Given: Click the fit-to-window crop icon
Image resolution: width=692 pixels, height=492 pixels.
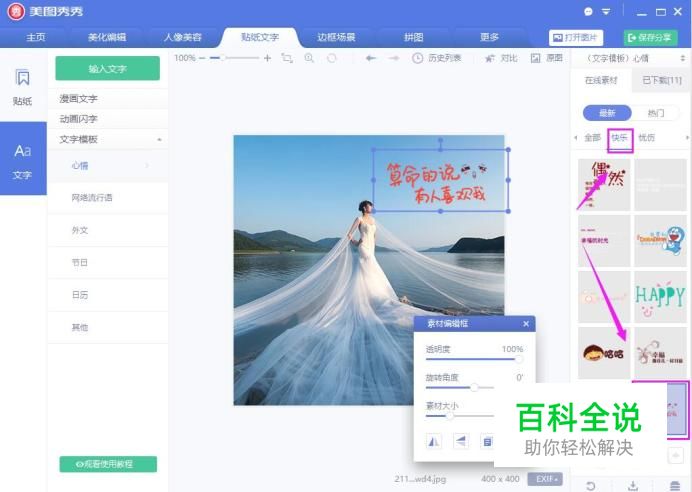Looking at the screenshot, I should pos(287,58).
